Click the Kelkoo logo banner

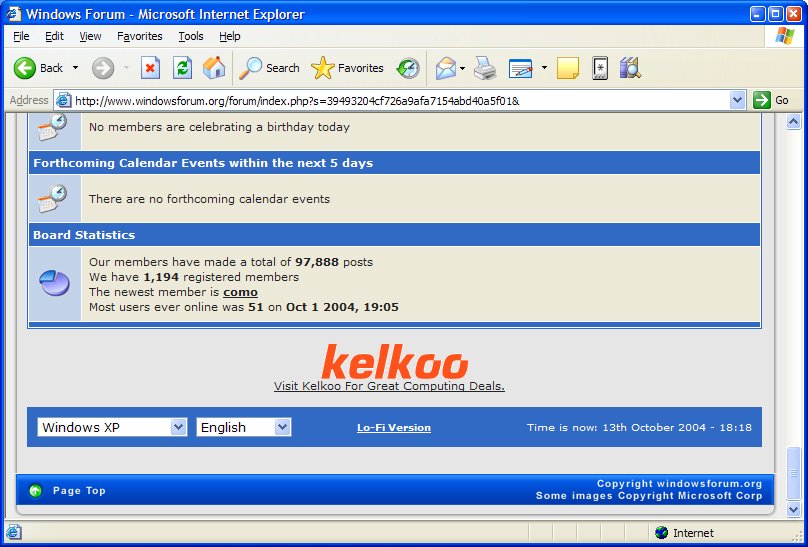pyautogui.click(x=394, y=362)
